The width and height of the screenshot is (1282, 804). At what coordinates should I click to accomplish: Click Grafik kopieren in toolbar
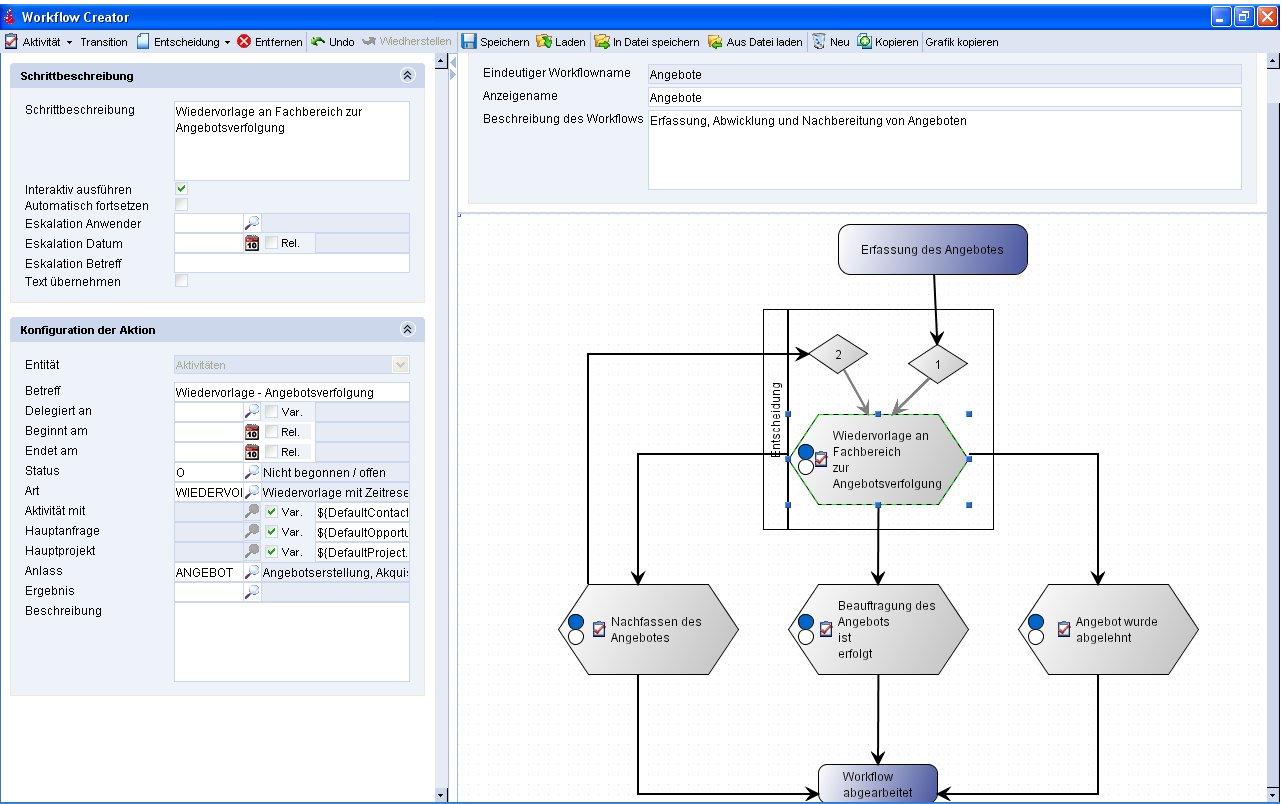coord(961,42)
